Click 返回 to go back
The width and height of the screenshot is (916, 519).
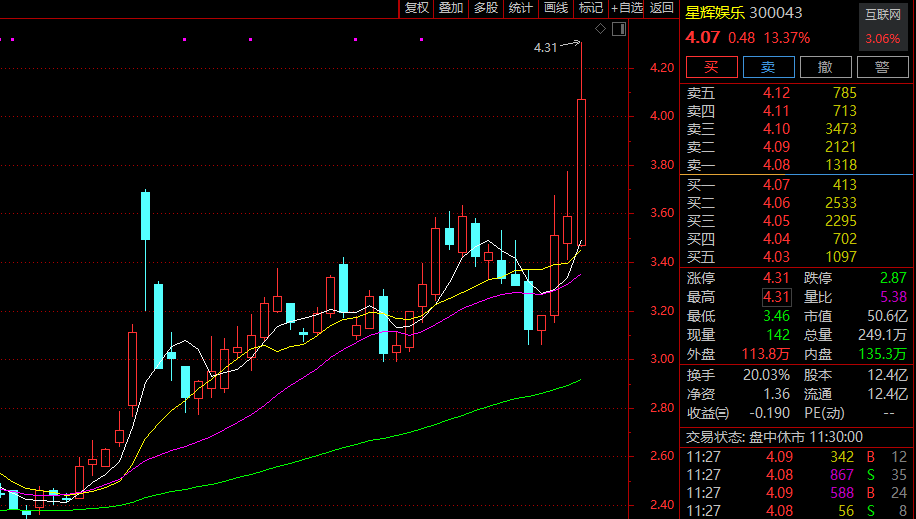[662, 8]
